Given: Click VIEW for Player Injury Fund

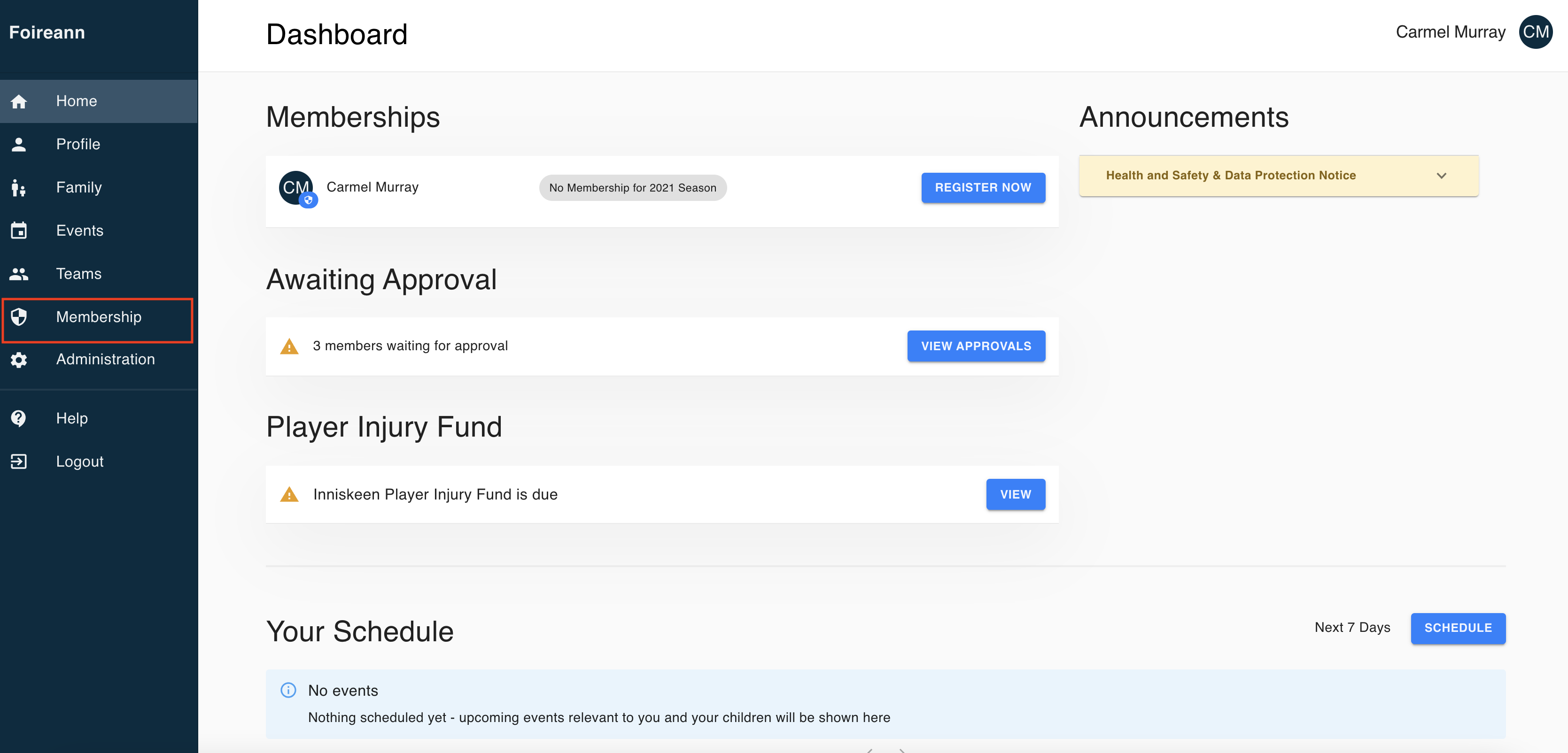Looking at the screenshot, I should [x=1015, y=494].
